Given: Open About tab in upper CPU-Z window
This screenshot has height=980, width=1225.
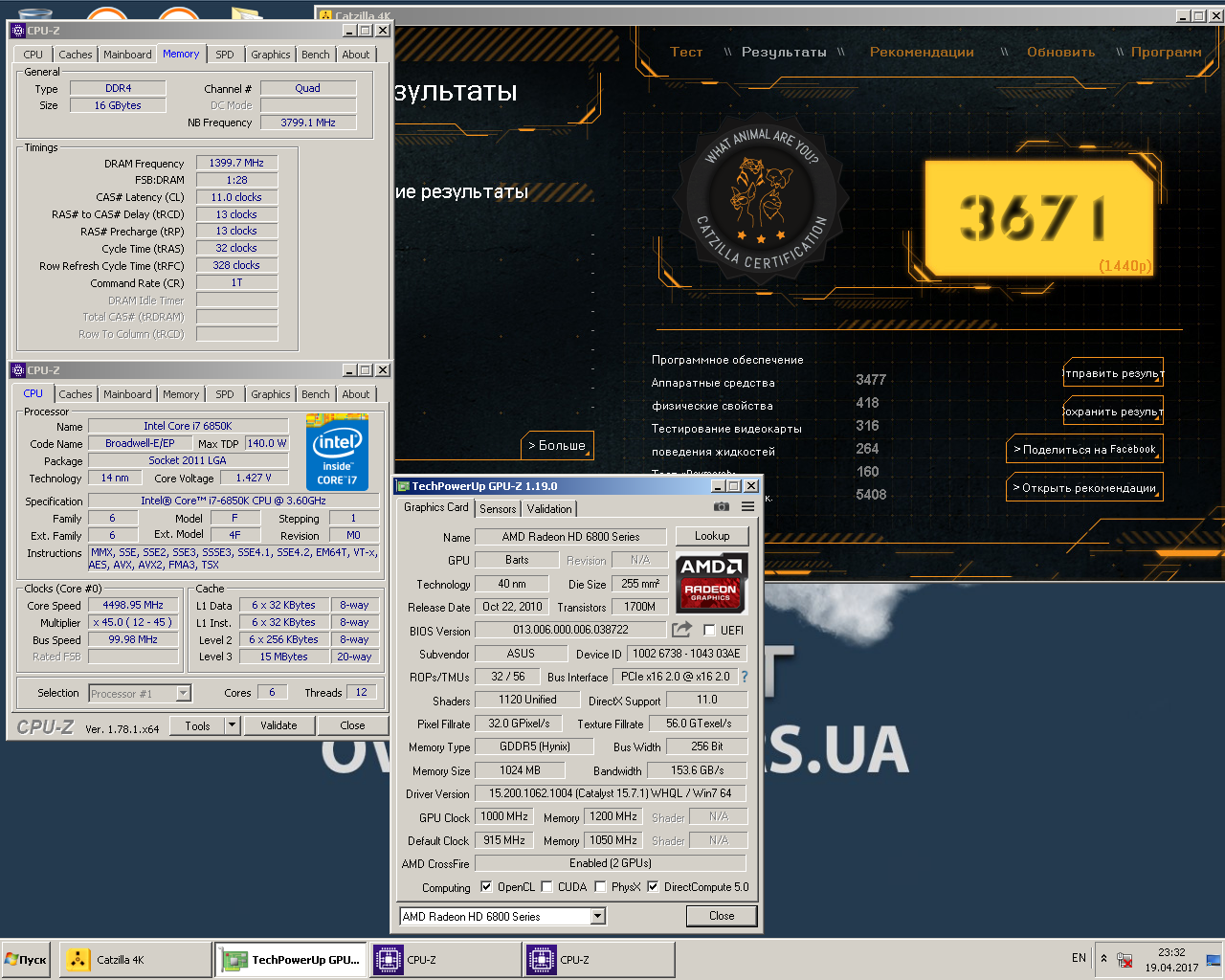Looking at the screenshot, I should pos(356,55).
